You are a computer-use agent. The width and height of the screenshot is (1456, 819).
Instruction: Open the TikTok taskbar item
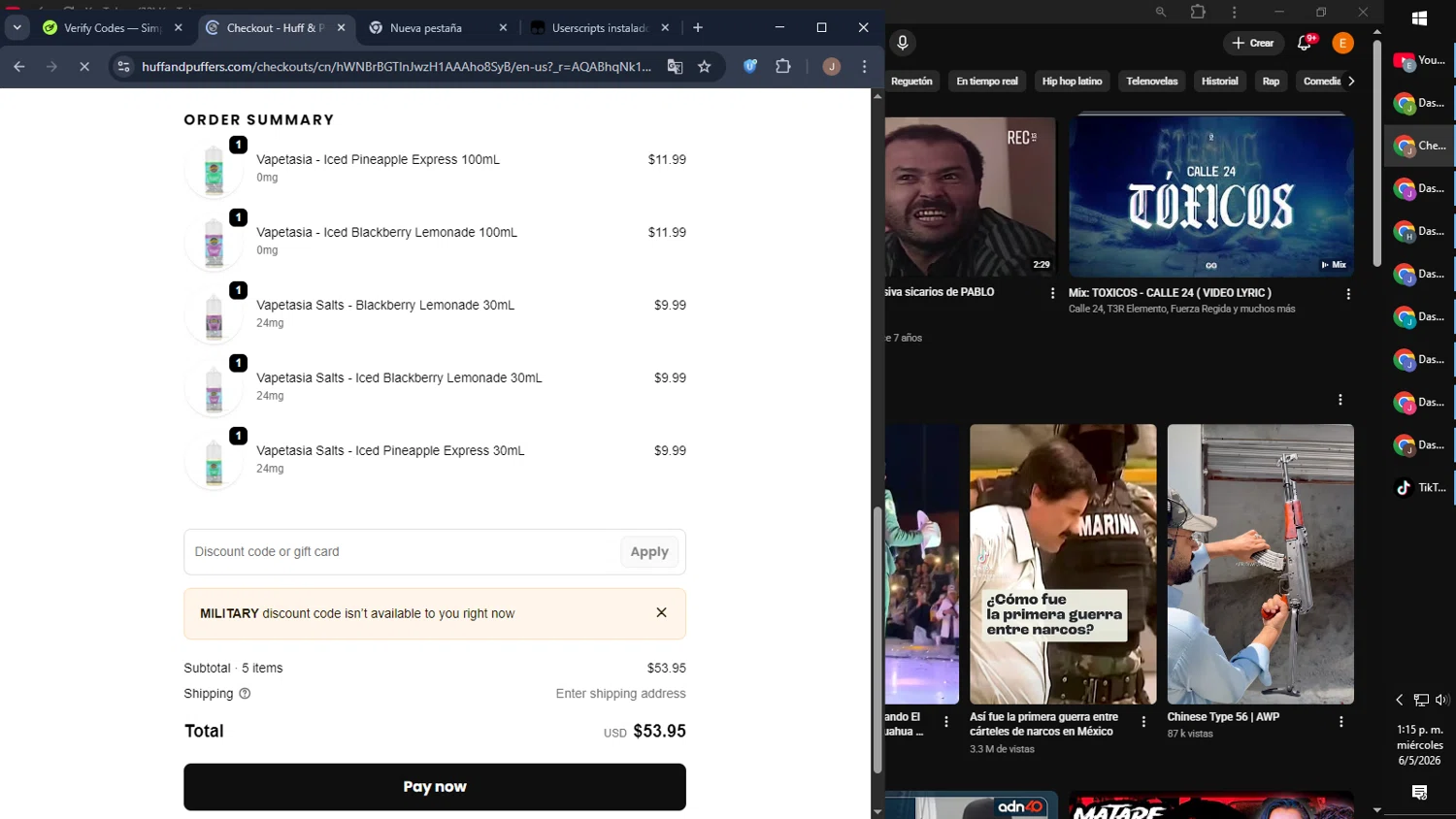[x=1420, y=488]
